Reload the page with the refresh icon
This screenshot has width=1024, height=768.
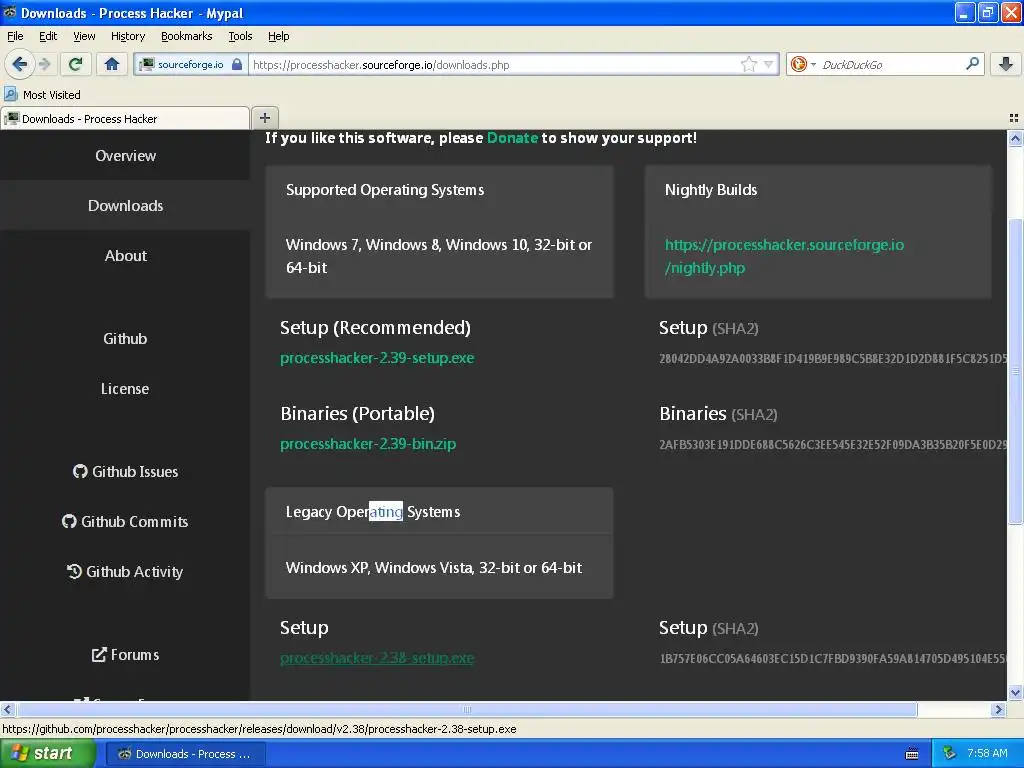pos(76,64)
